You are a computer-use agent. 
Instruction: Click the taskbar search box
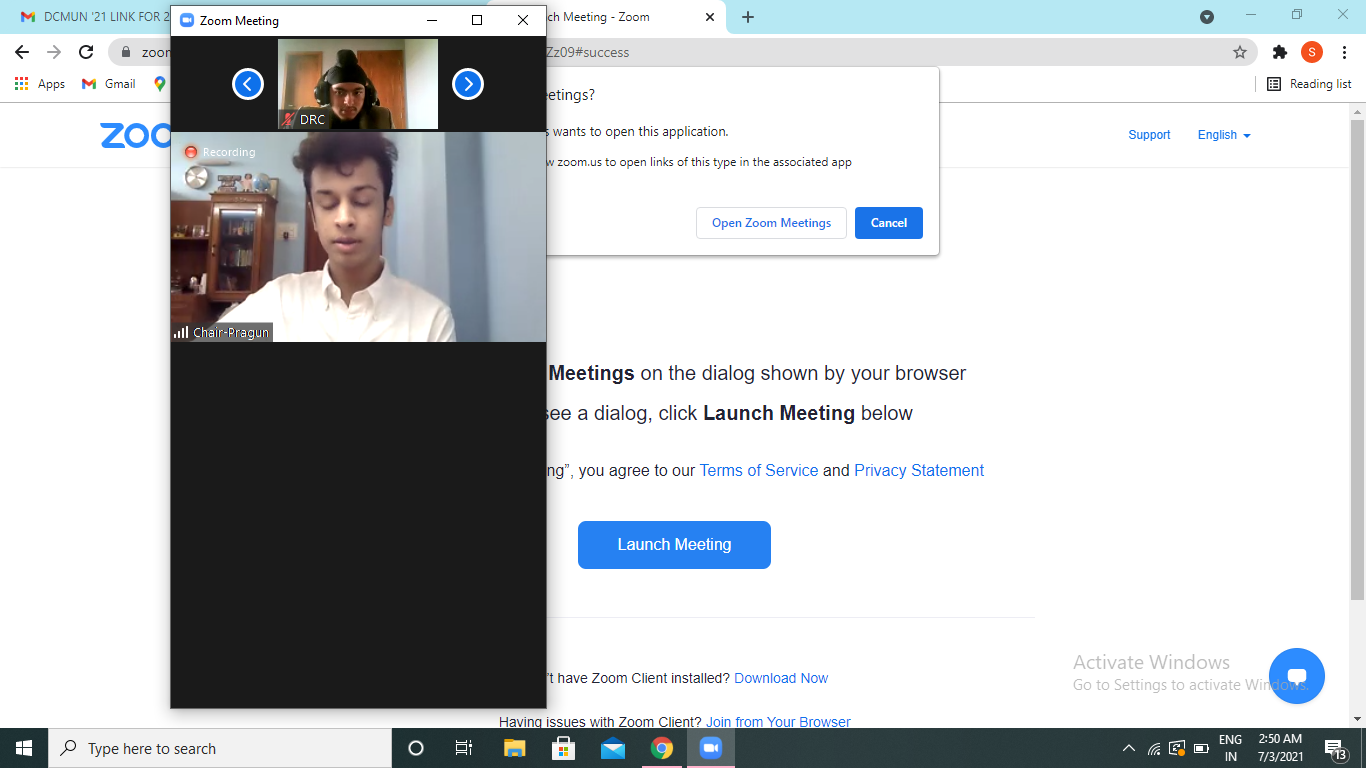(220, 748)
